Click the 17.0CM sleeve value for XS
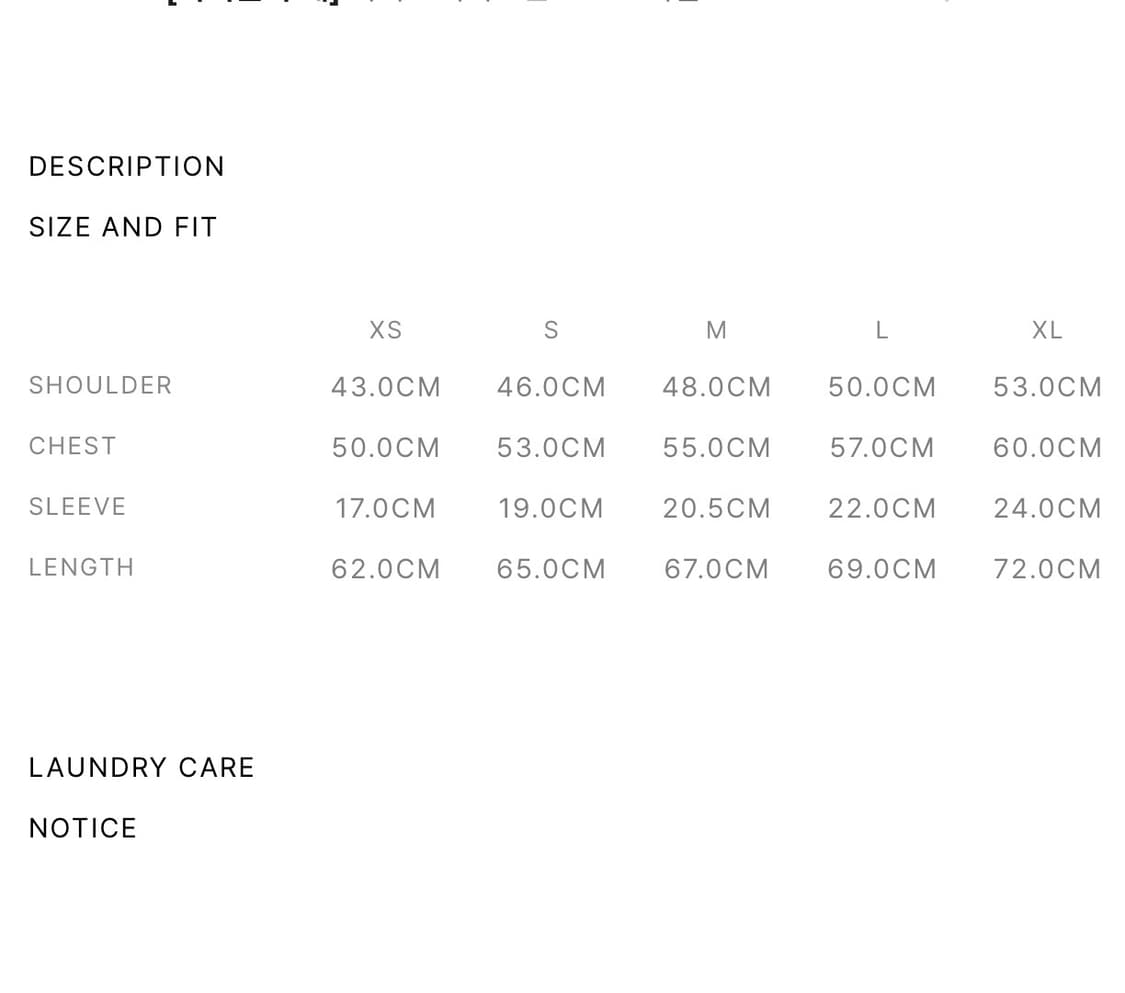This screenshot has height=993, width=1125. (386, 509)
